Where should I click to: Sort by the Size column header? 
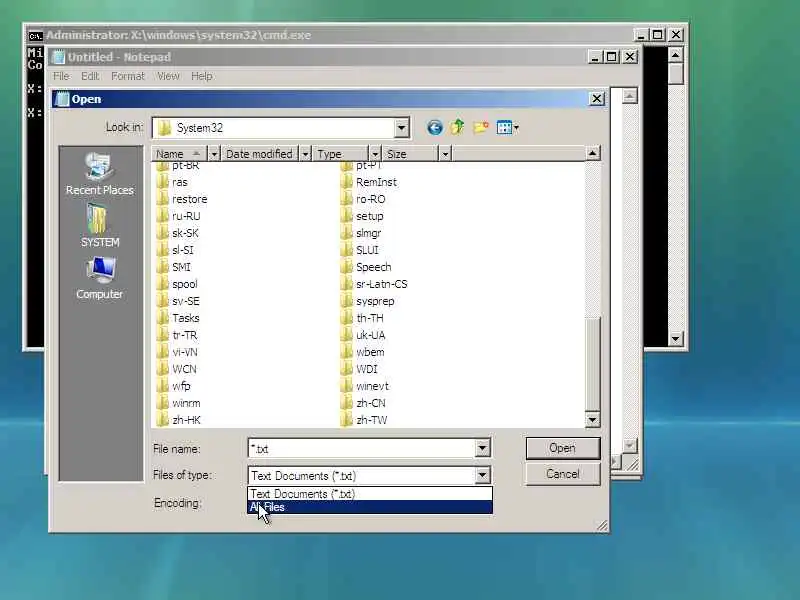[410, 154]
